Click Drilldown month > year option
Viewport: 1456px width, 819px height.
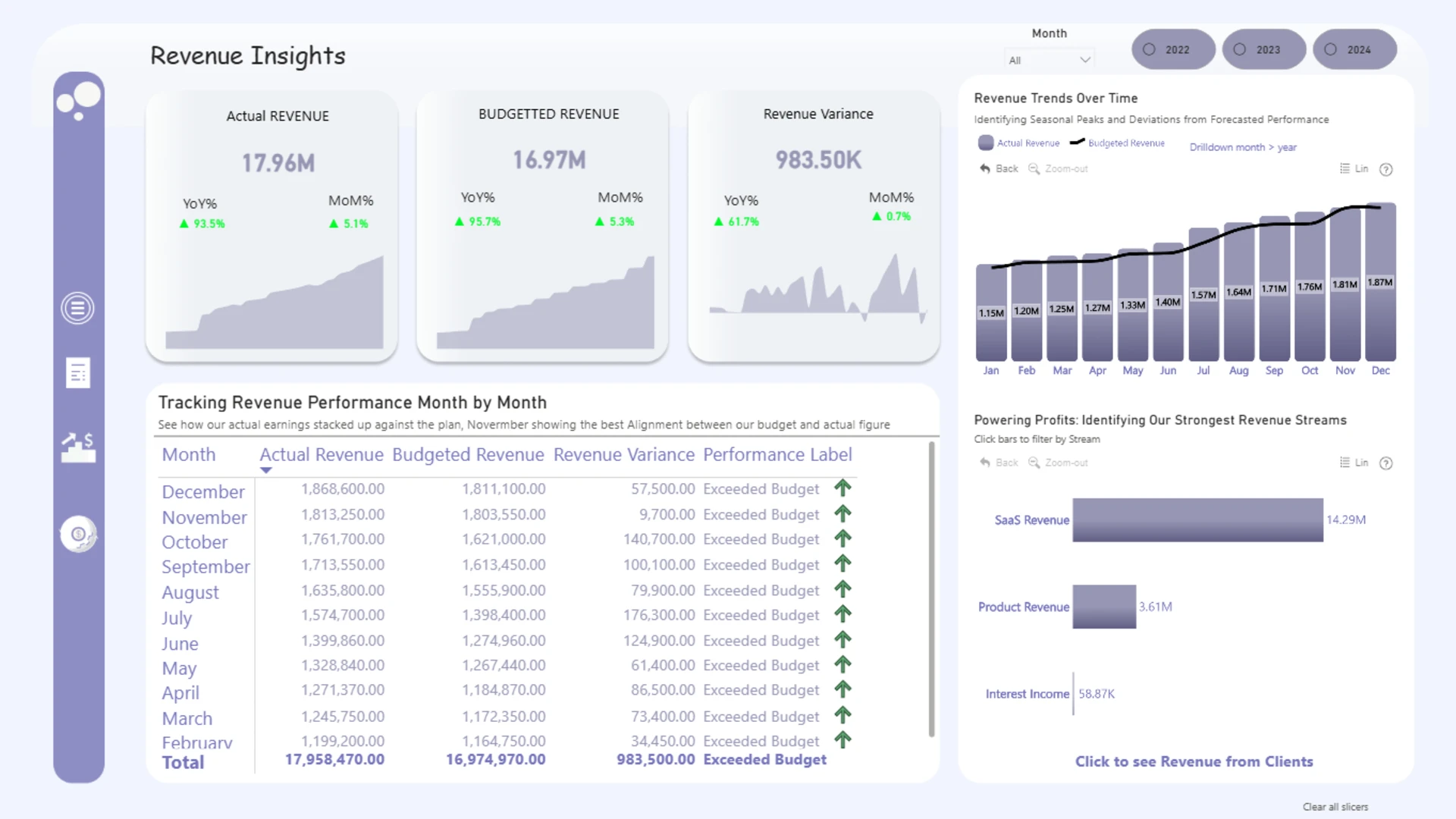coord(1243,147)
